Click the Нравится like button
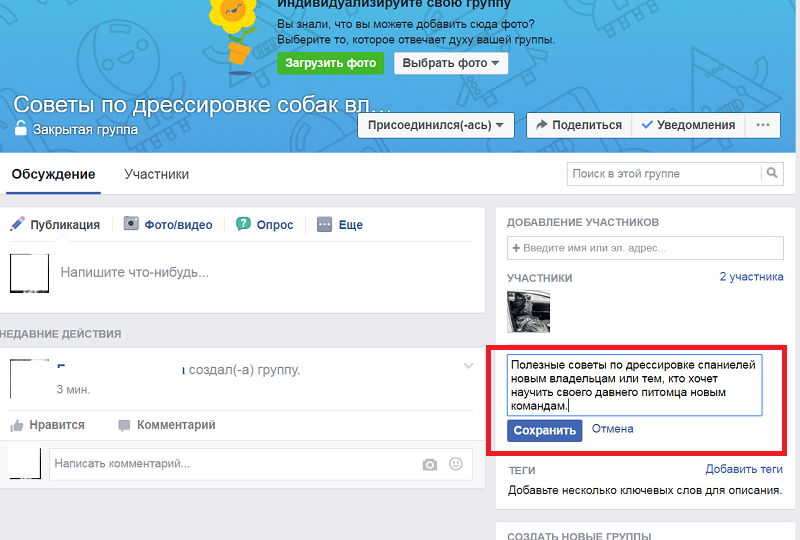 47,425
